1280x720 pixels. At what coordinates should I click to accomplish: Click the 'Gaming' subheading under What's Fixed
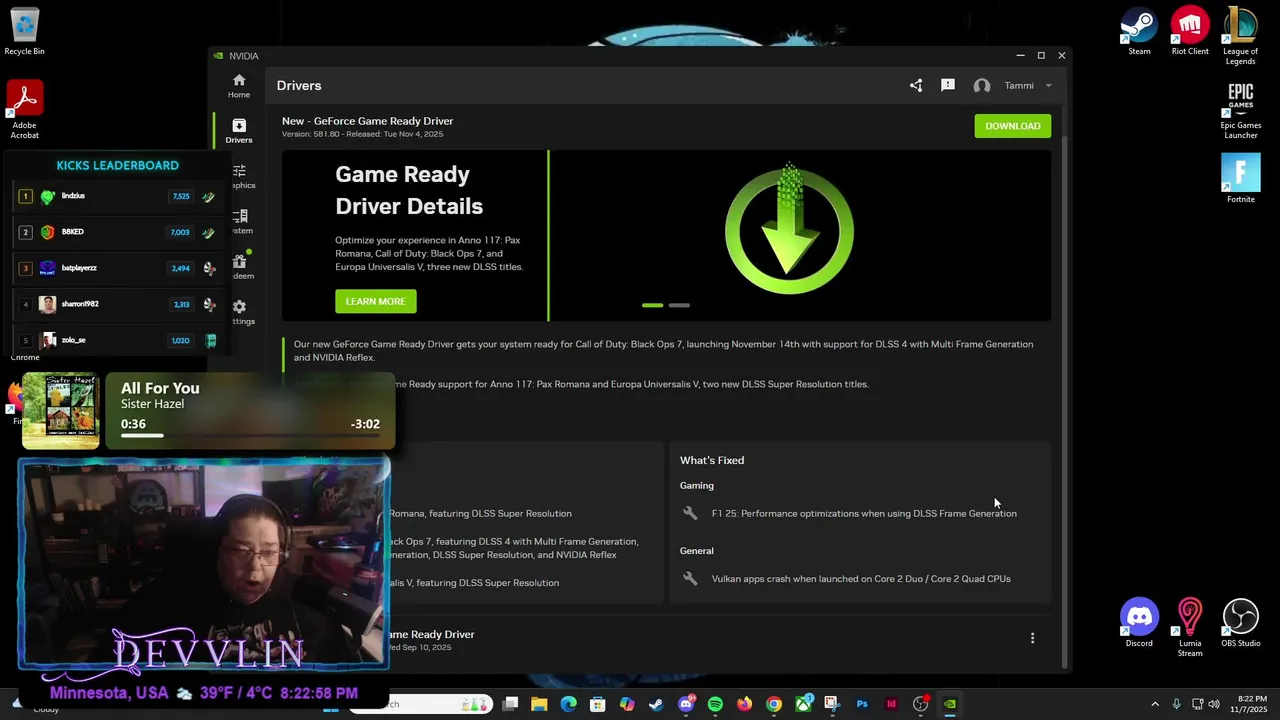(x=697, y=485)
